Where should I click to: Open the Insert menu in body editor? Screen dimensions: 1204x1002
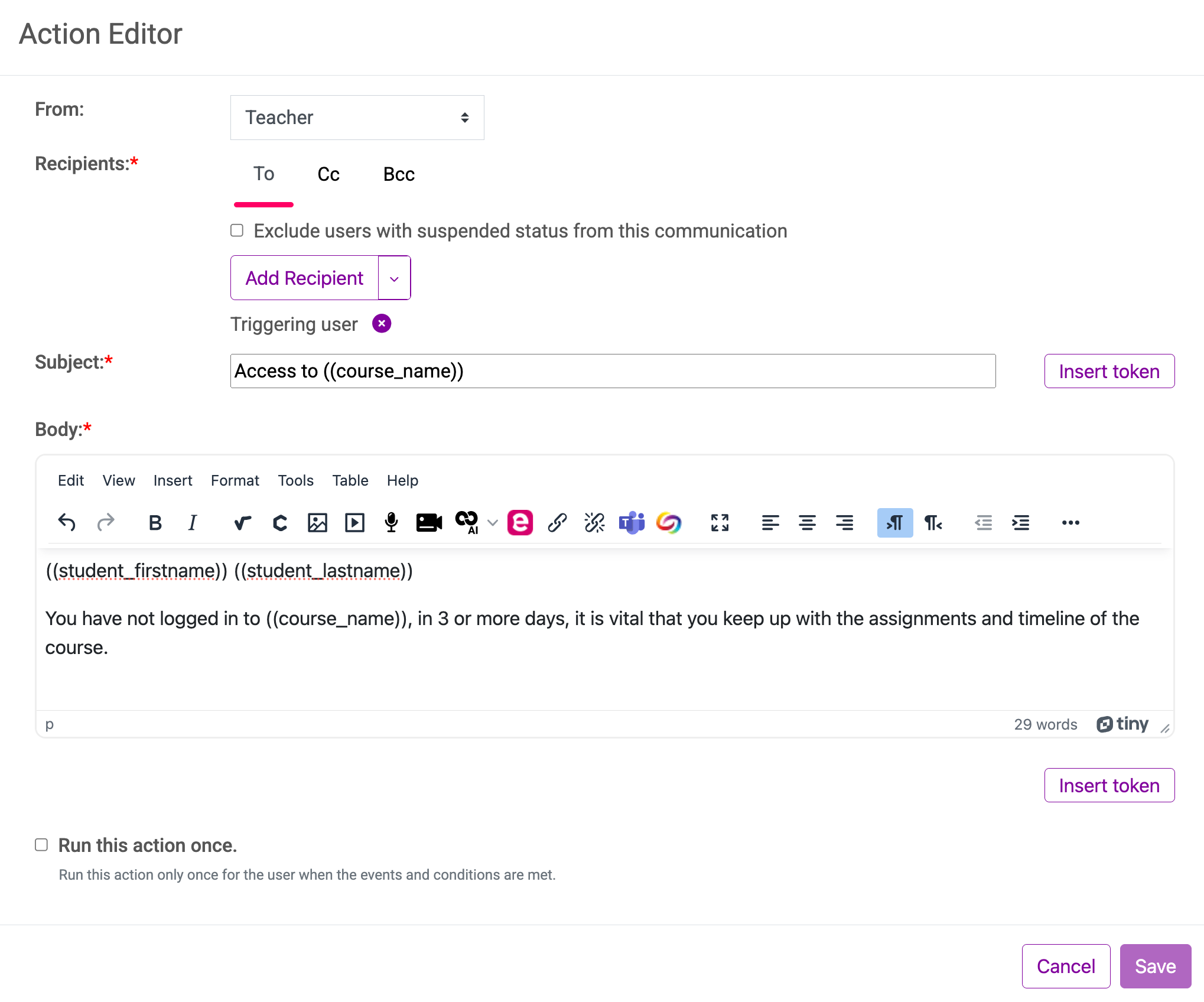[172, 481]
